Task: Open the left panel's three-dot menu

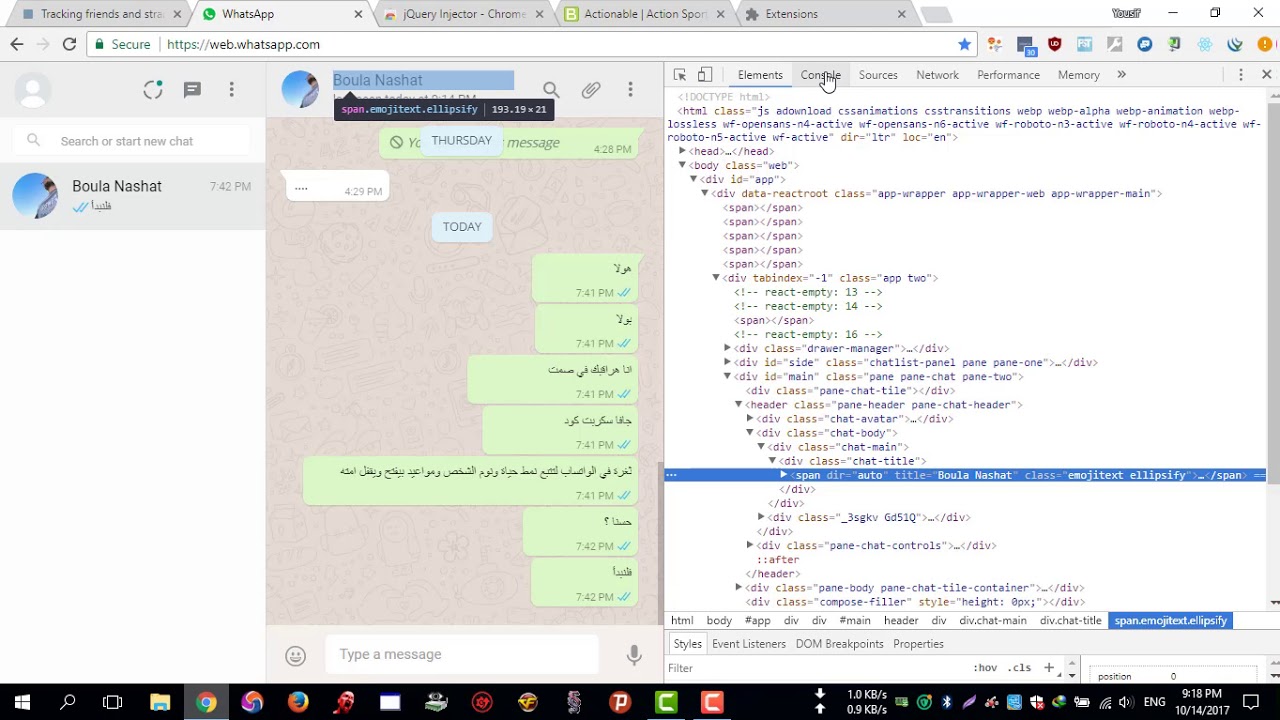Action: coord(231,90)
